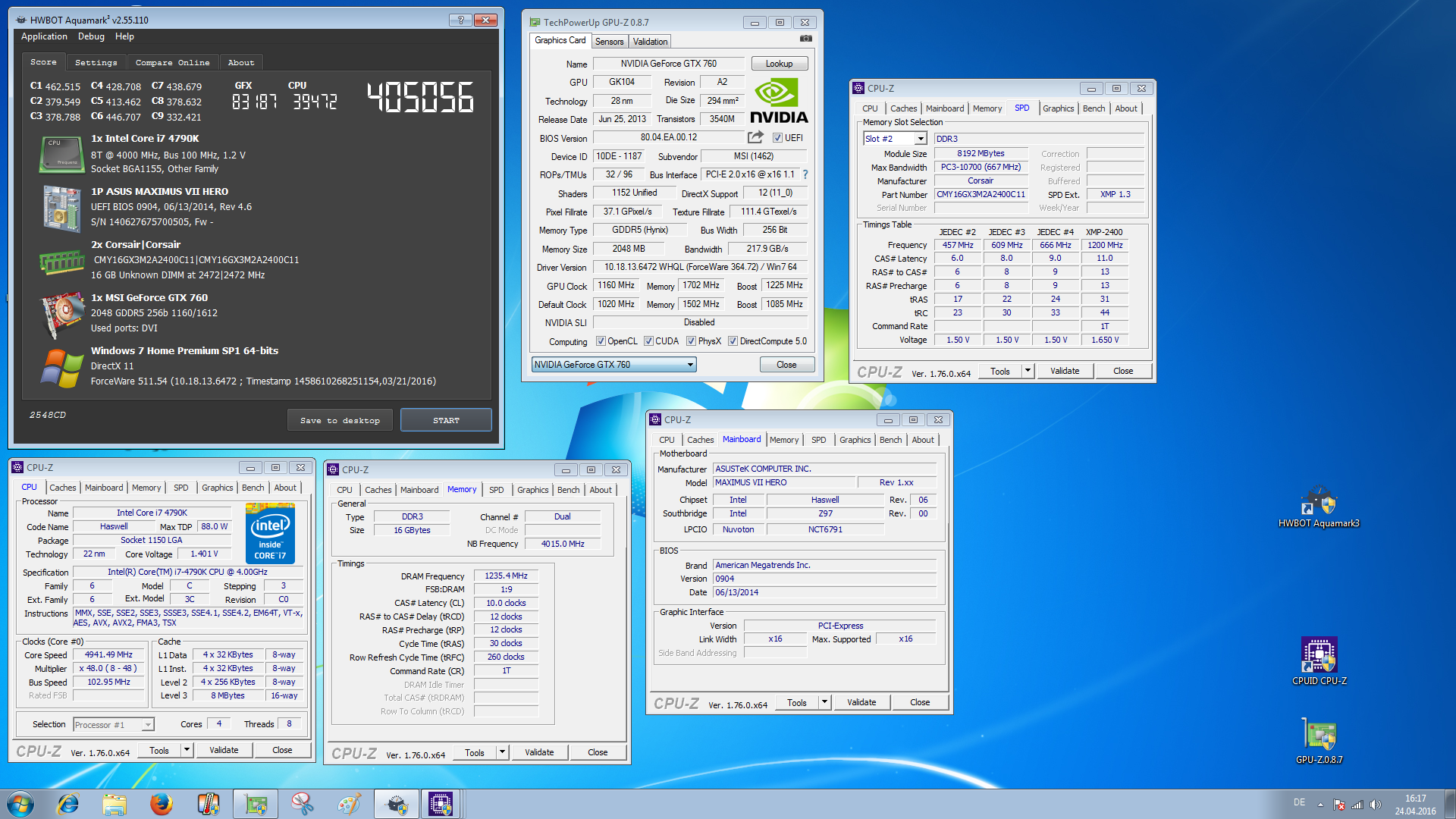The height and width of the screenshot is (819, 1456).
Task: Click the RAM sticks image in Aquamark
Action: (61, 262)
